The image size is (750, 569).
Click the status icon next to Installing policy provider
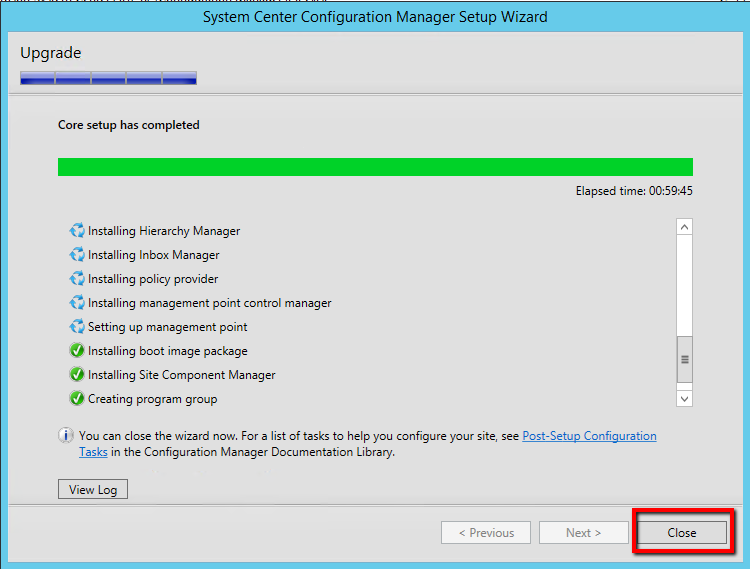(77, 279)
